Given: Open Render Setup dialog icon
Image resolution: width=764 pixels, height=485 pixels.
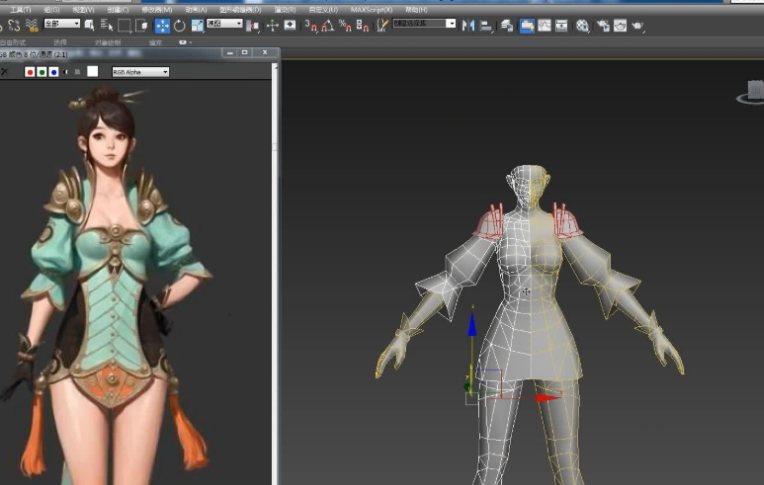Looking at the screenshot, I should pos(604,25).
